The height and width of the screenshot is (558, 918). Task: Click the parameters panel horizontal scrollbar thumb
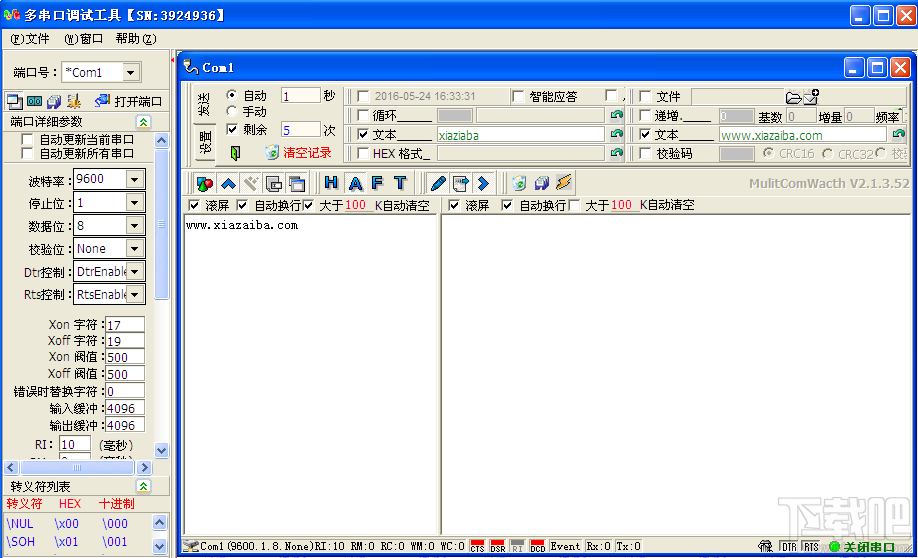77,467
